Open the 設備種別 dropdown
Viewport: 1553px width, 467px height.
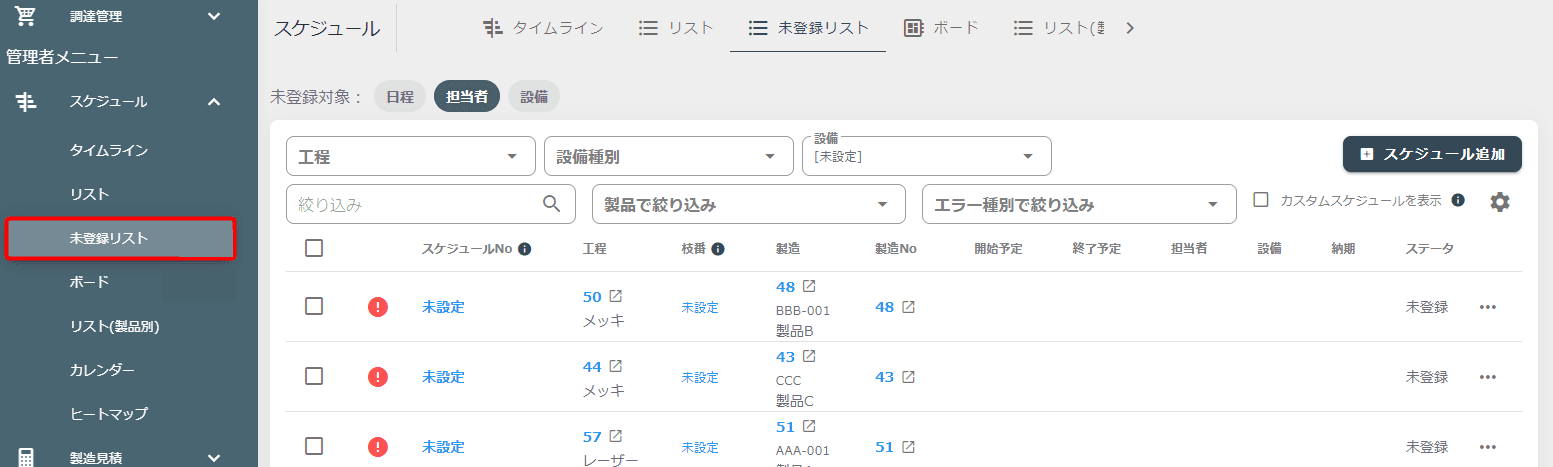(x=668, y=156)
